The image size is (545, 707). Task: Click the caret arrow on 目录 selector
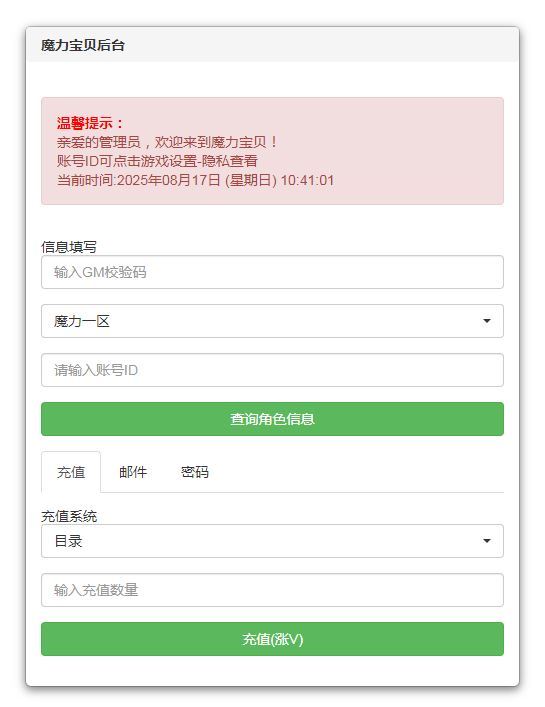coord(487,541)
